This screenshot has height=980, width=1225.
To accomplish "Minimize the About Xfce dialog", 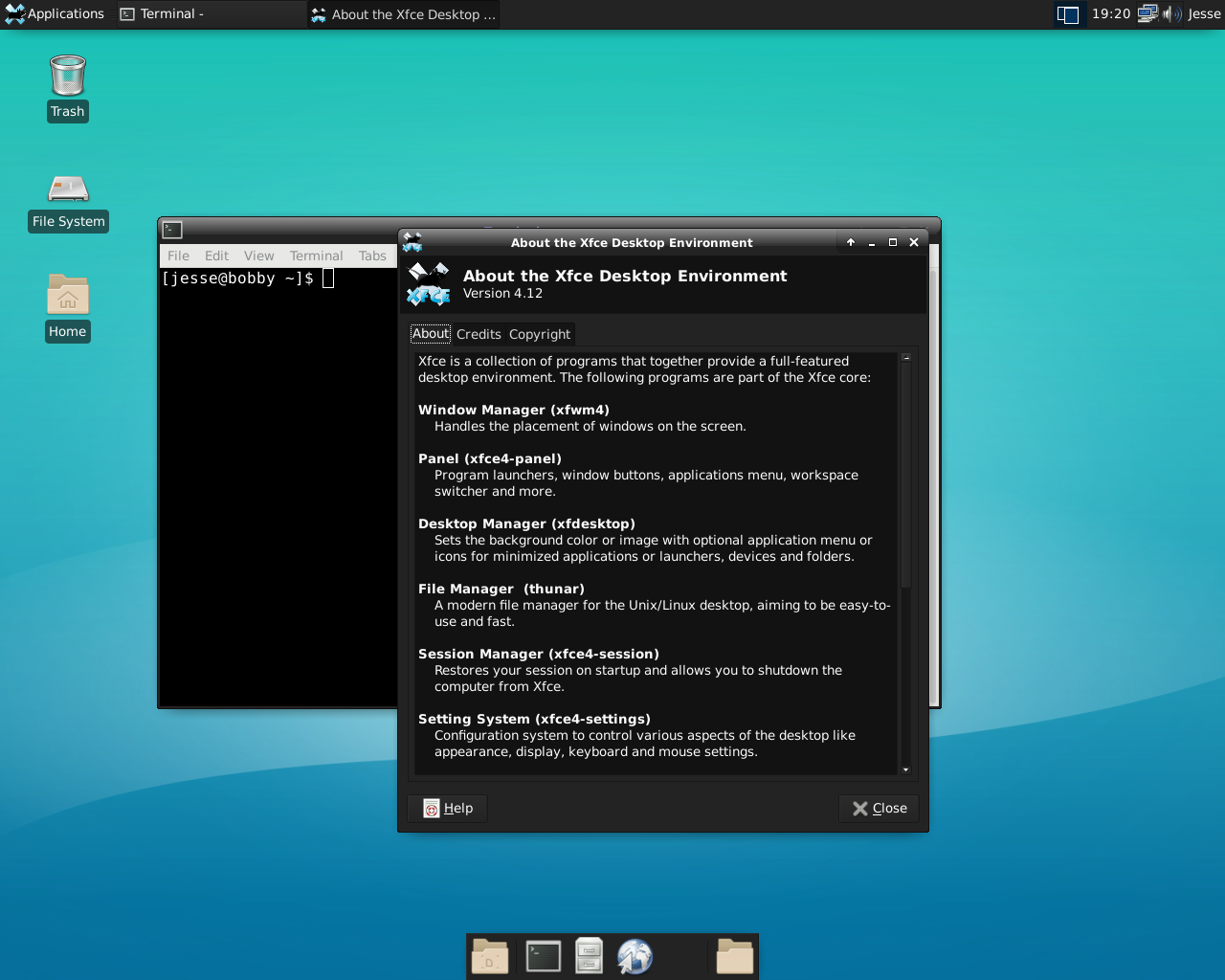I will pos(872,242).
